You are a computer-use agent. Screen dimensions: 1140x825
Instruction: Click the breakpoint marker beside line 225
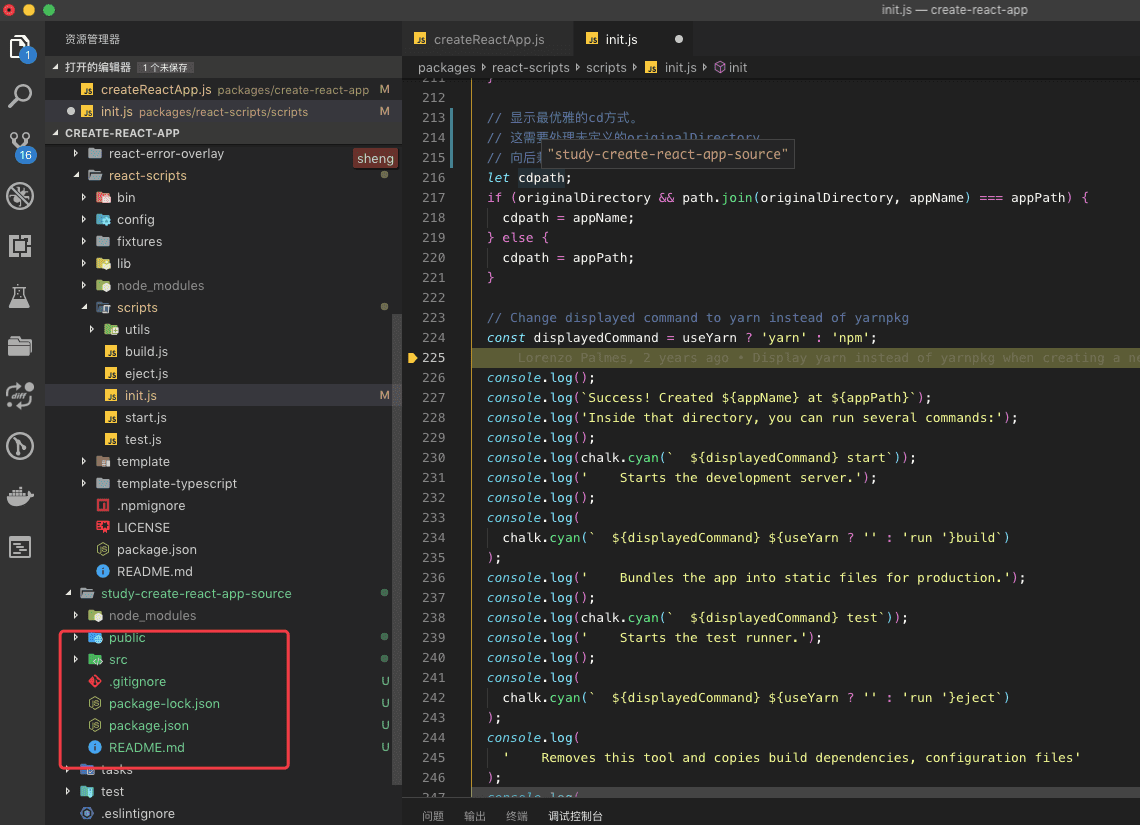(412, 358)
